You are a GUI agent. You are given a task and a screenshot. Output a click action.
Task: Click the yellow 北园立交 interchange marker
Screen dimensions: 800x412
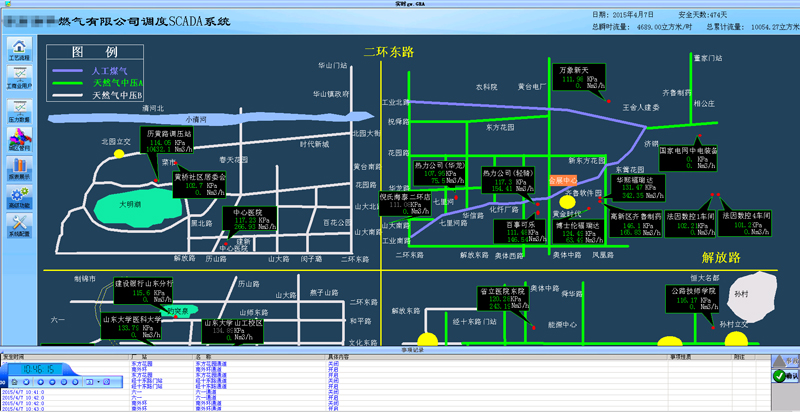[x=119, y=152]
